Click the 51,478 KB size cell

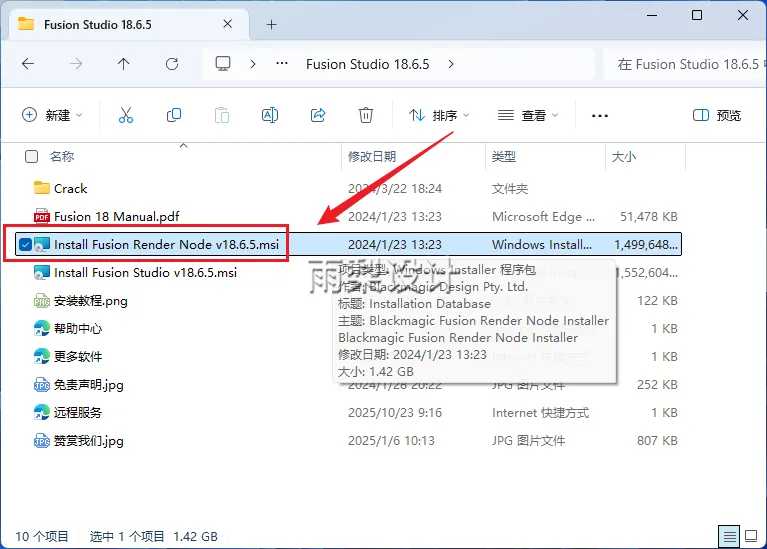click(649, 216)
